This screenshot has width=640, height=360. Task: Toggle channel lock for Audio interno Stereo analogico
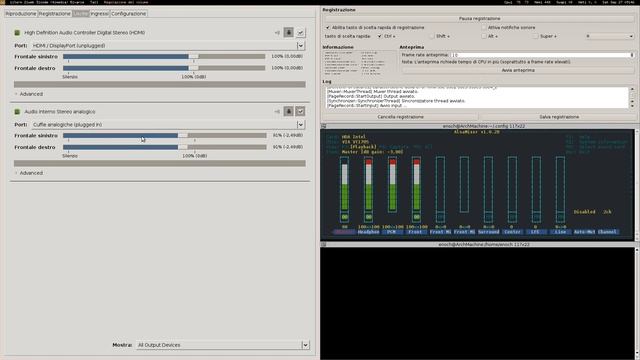tap(289, 111)
